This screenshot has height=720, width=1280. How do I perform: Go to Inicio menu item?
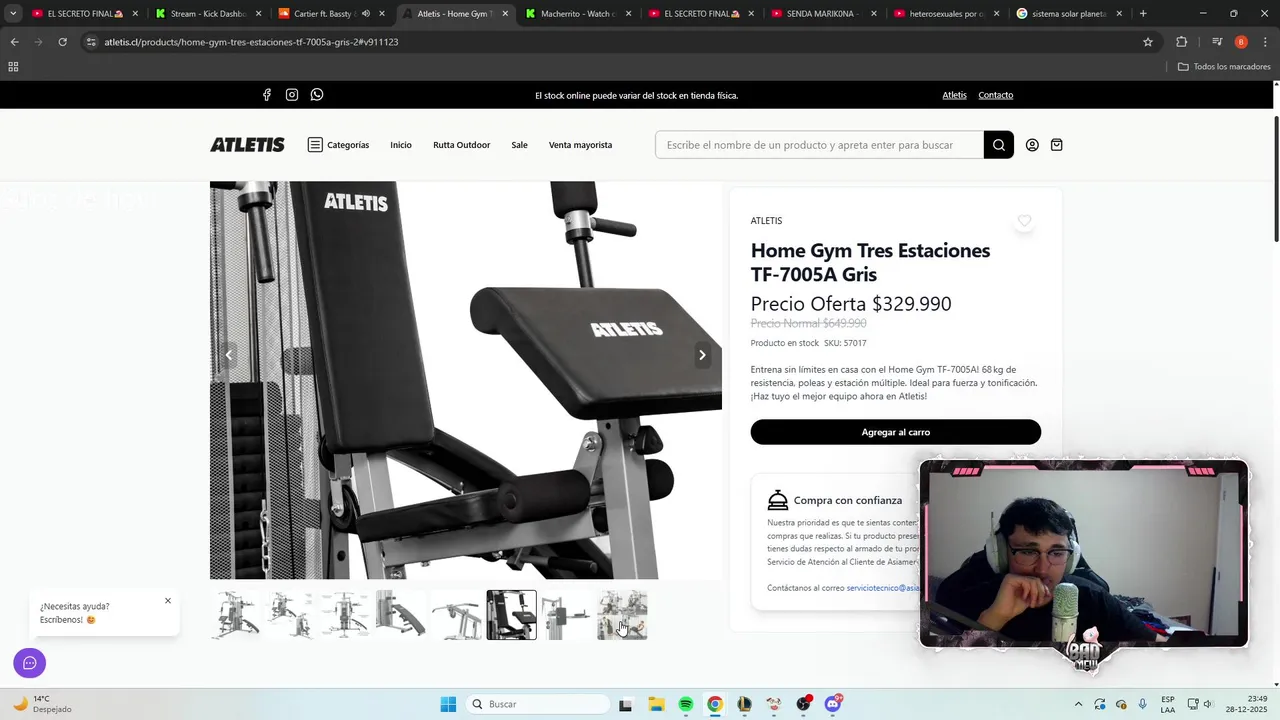[401, 145]
